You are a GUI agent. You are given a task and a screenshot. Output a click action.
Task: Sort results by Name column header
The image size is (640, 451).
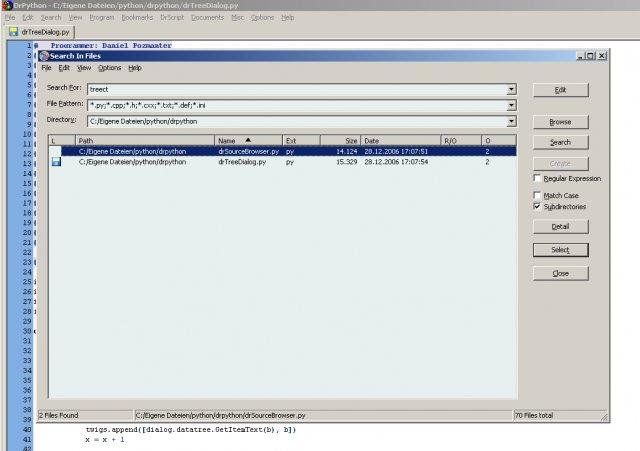point(249,140)
